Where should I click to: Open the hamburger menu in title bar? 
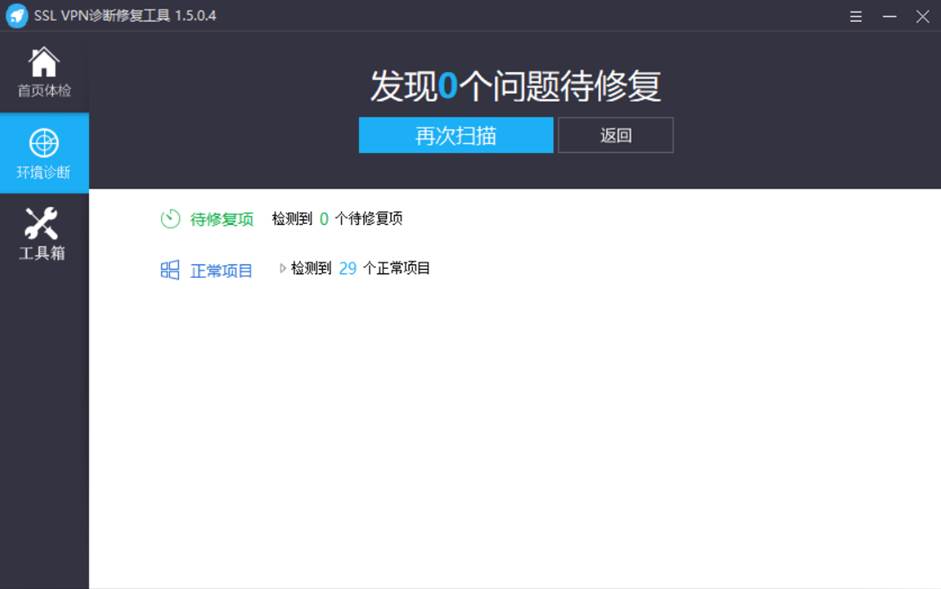tap(856, 16)
